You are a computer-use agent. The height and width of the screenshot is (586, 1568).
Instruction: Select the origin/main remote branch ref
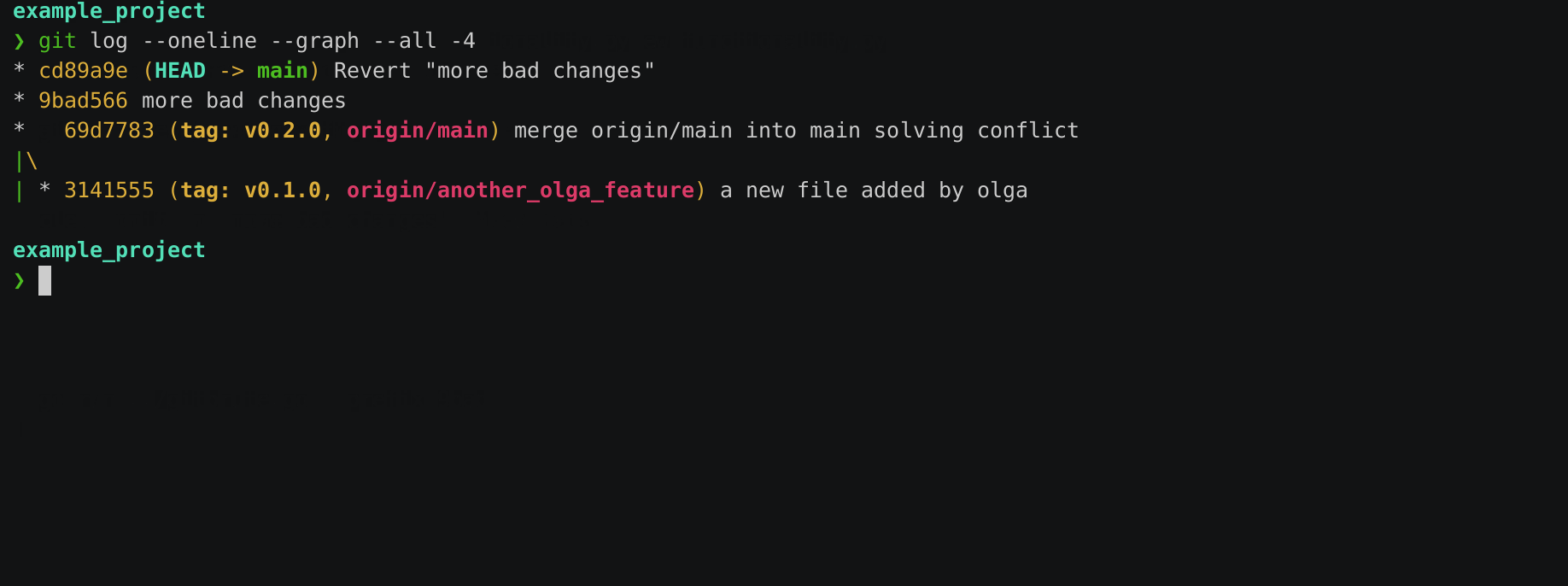418,131
